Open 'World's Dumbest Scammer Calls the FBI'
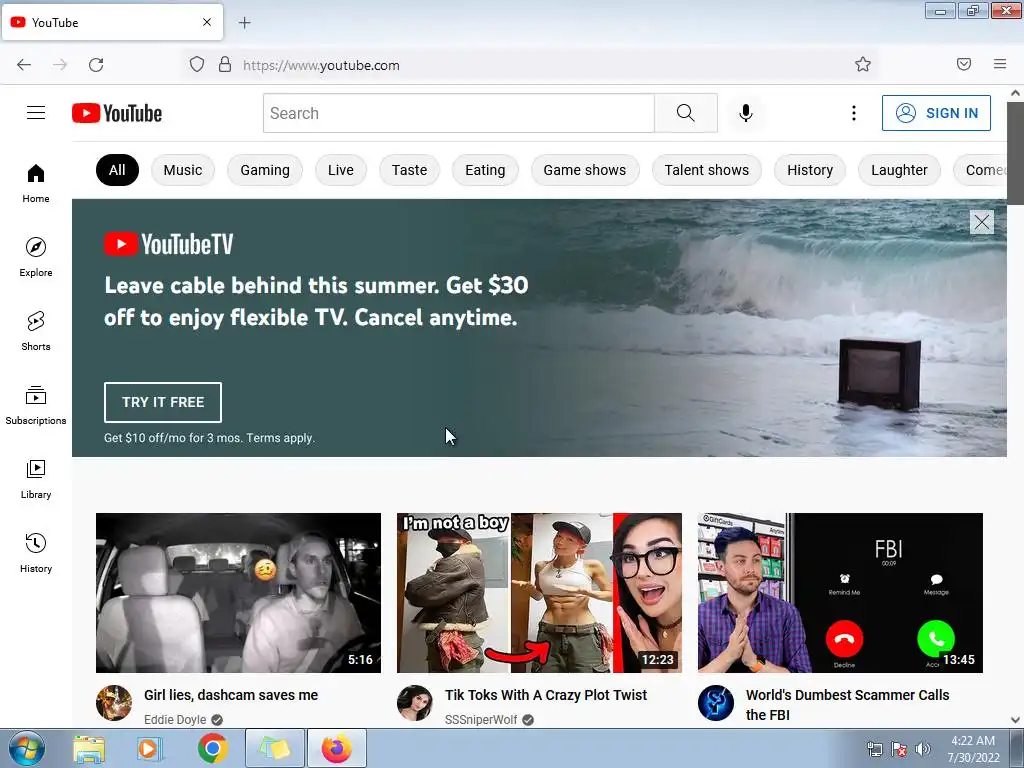1024x768 pixels. click(848, 705)
